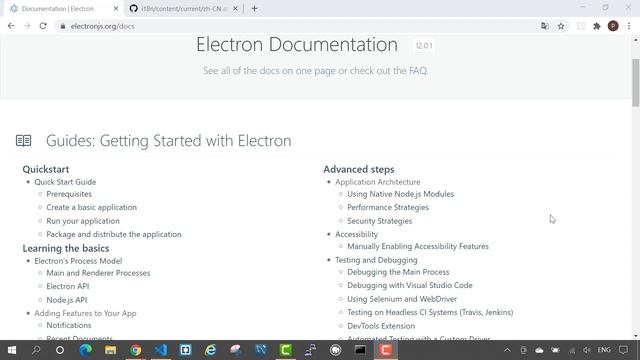
Task: Click the padlock site info icon
Action: [x=62, y=26]
